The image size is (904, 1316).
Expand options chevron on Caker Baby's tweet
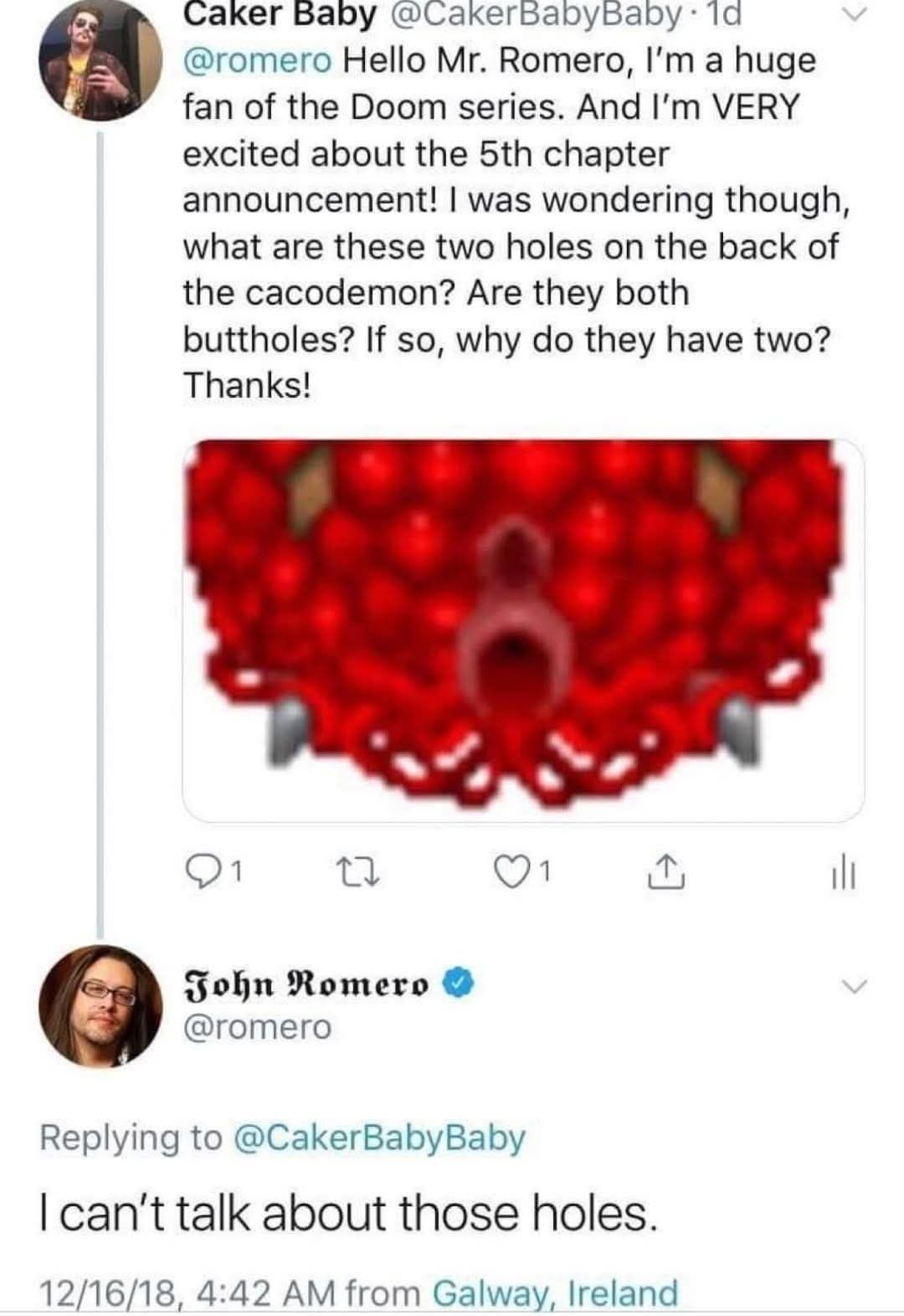850,14
